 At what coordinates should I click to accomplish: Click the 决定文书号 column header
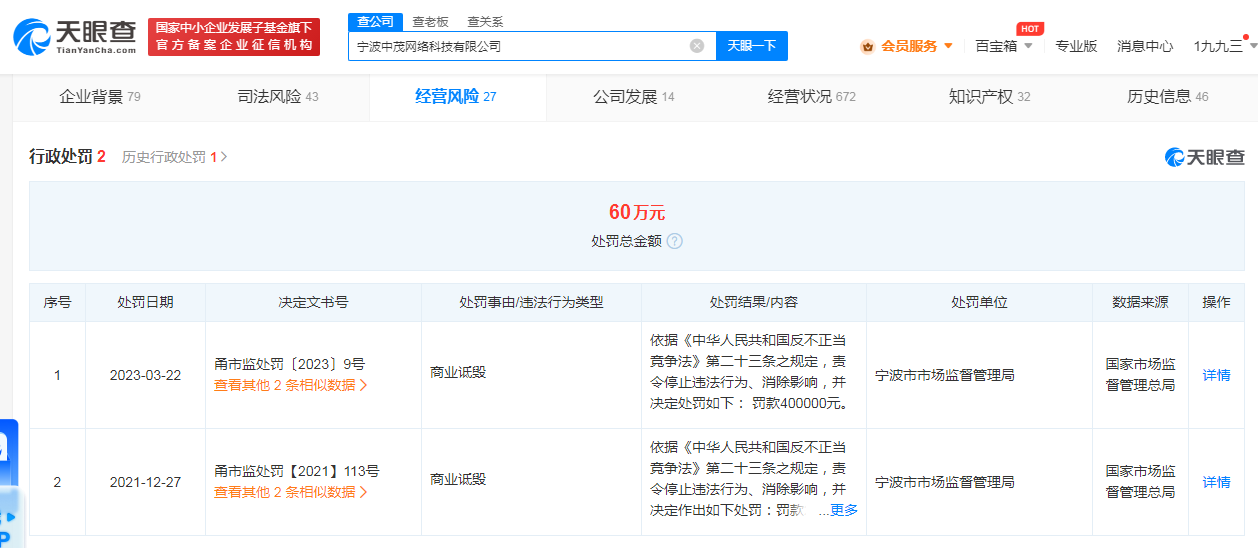coord(313,302)
